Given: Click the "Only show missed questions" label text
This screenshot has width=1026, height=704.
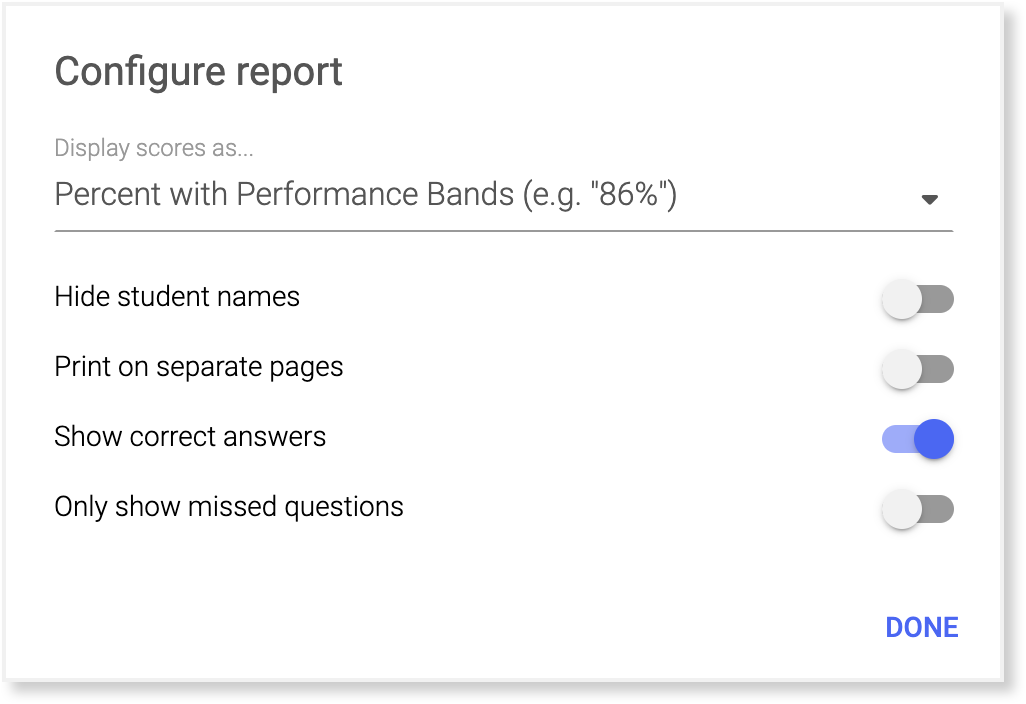Looking at the screenshot, I should coord(229,507).
